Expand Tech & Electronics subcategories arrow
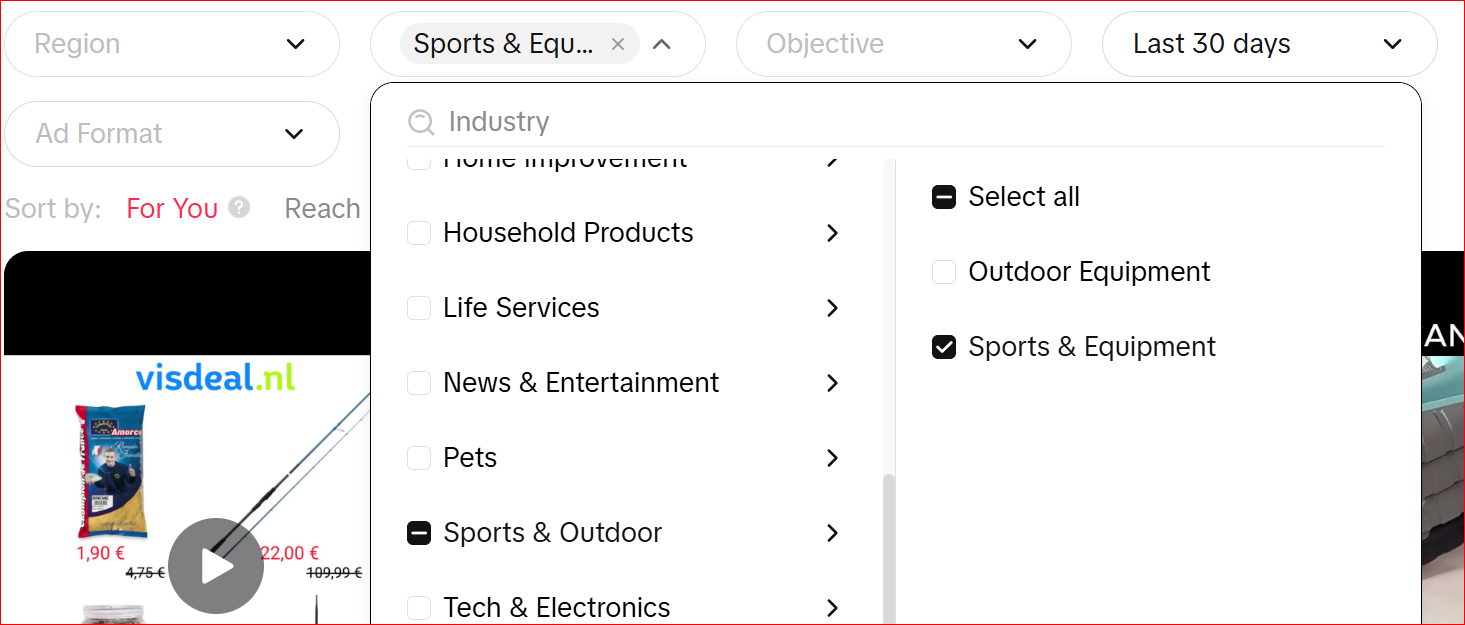The height and width of the screenshot is (625, 1465). pos(832,608)
